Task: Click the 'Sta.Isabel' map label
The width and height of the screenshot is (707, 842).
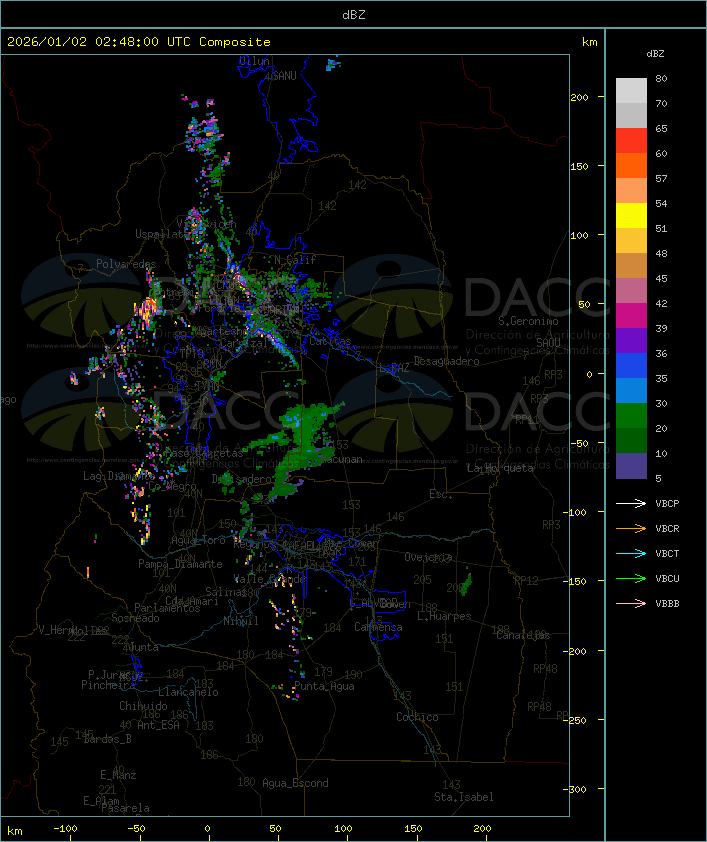Action: 464,797
